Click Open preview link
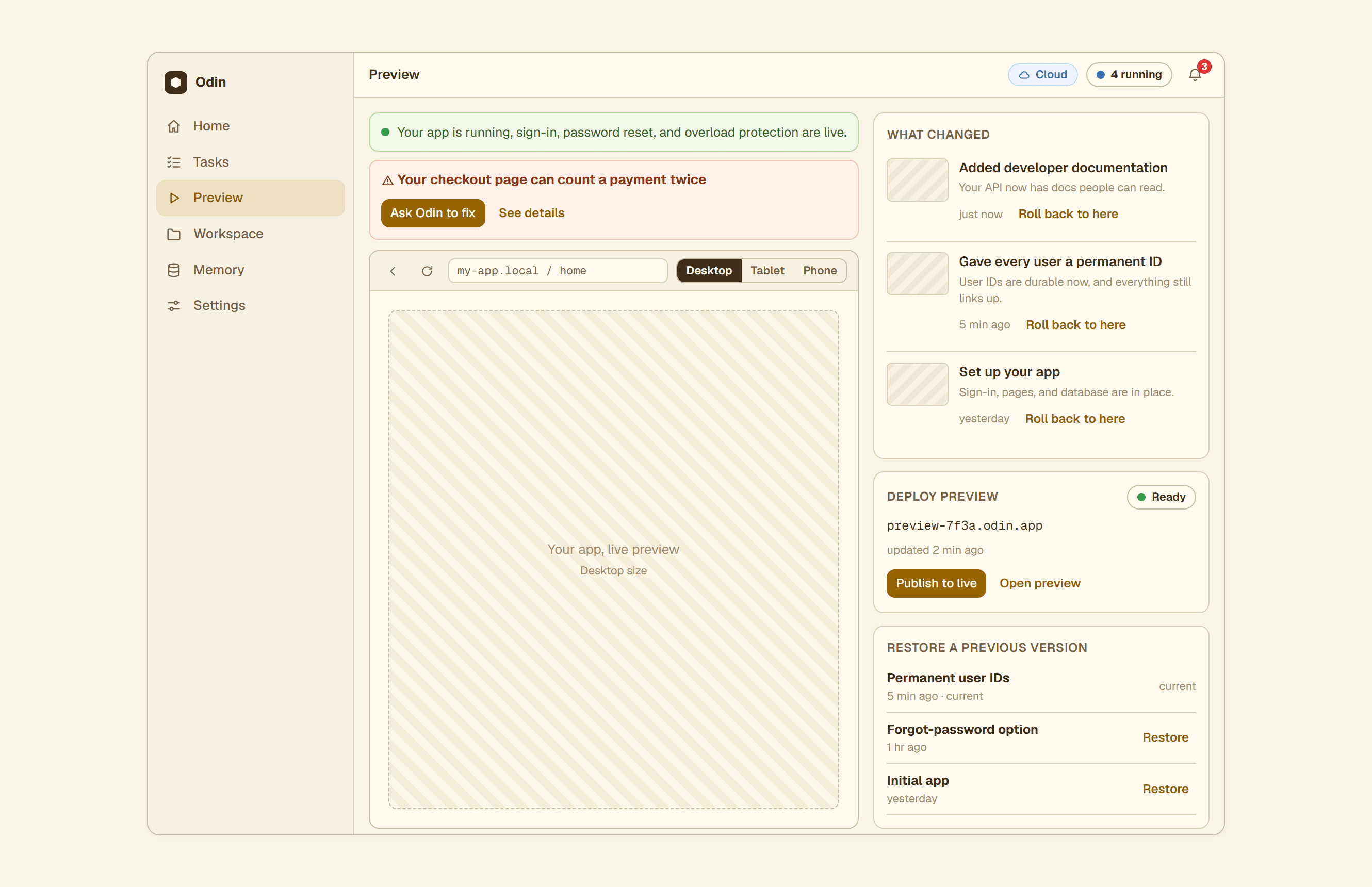 tap(1040, 583)
